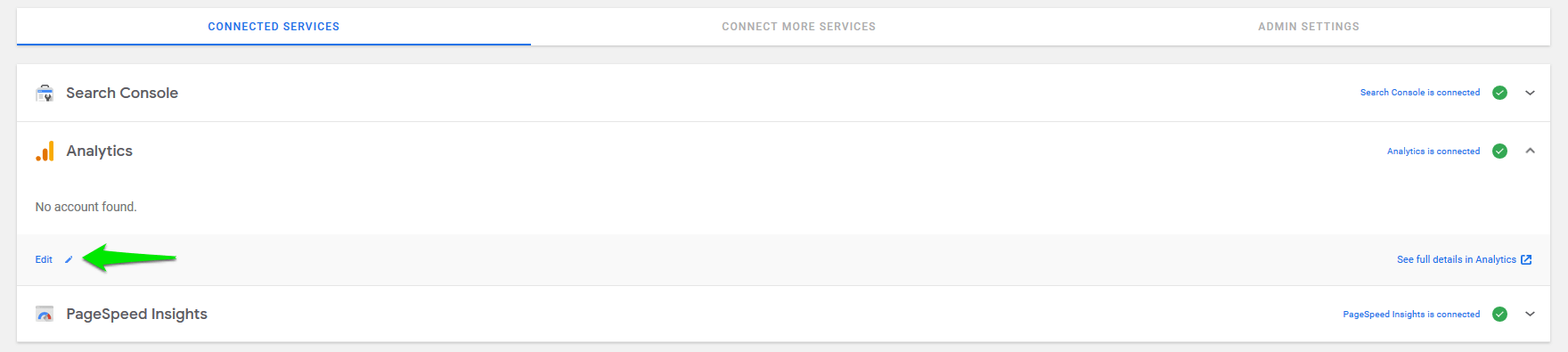Viewport: 1568px width, 352px height.
Task: Click the pencil icon beside Edit
Action: point(69,260)
